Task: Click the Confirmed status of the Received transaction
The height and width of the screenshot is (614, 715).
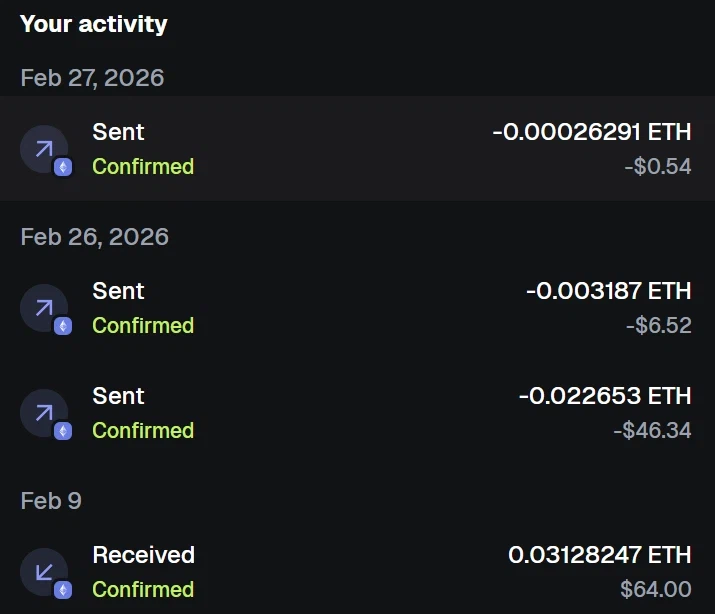Action: (143, 590)
